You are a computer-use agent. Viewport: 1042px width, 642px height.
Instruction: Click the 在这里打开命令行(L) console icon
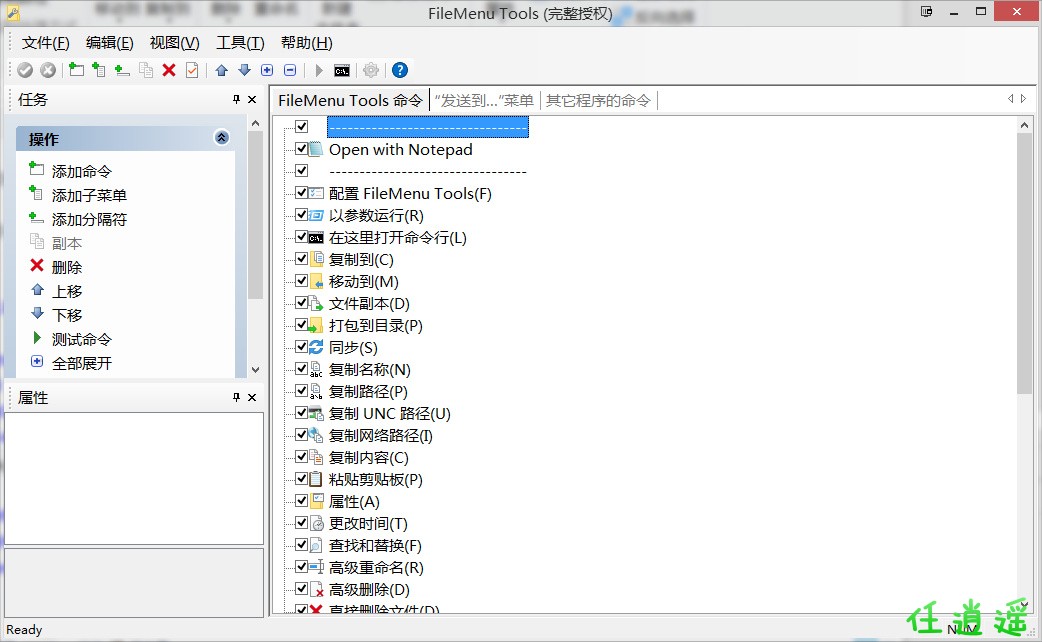tap(316, 237)
